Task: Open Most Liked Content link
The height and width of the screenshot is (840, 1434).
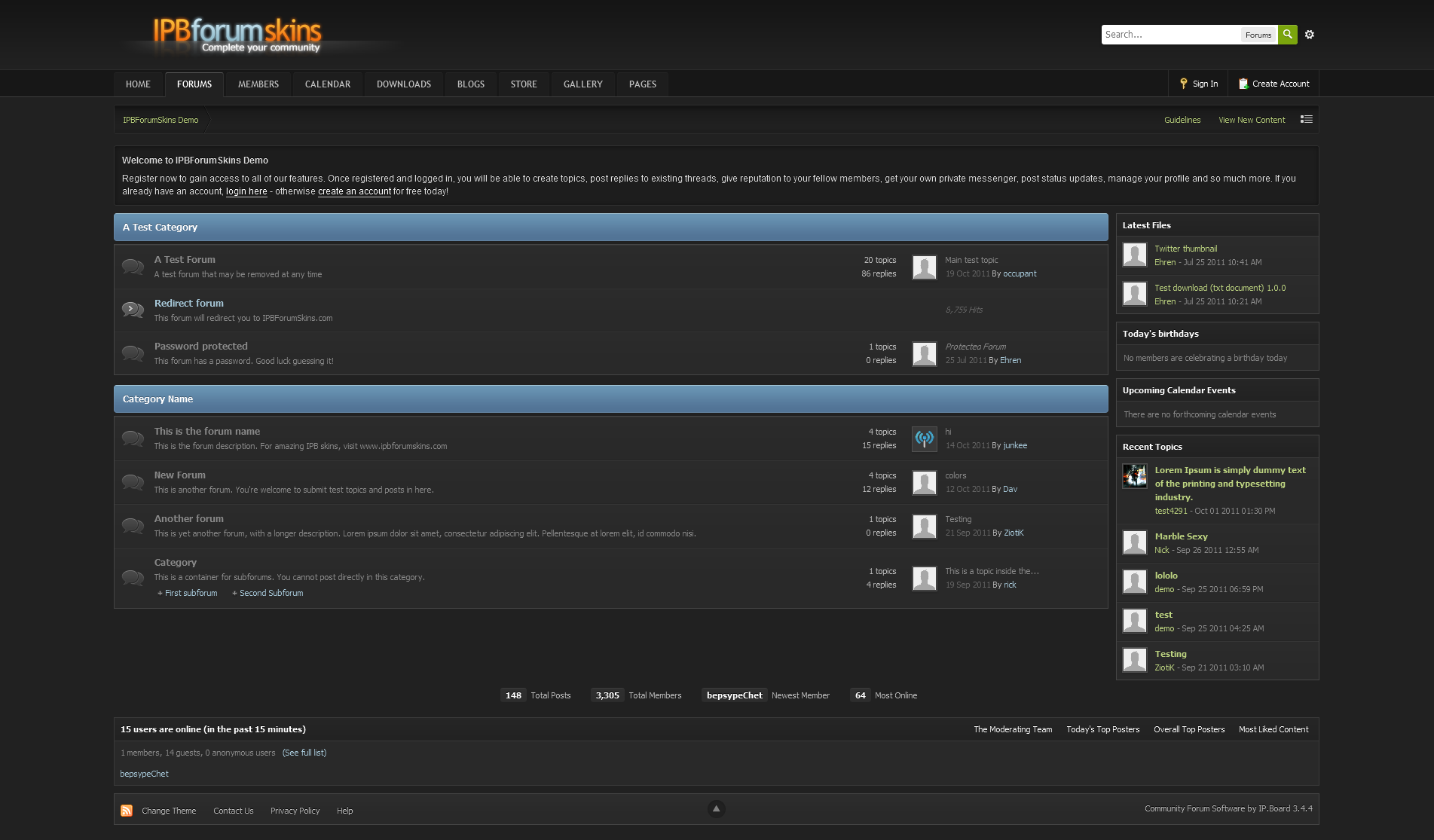Action: point(1273,729)
